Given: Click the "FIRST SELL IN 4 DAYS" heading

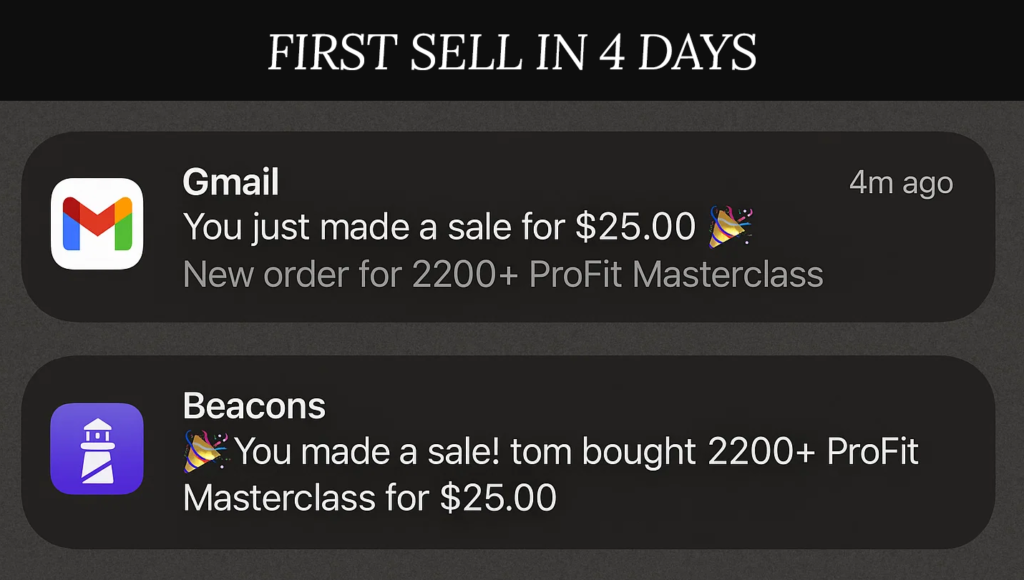Looking at the screenshot, I should [512, 52].
